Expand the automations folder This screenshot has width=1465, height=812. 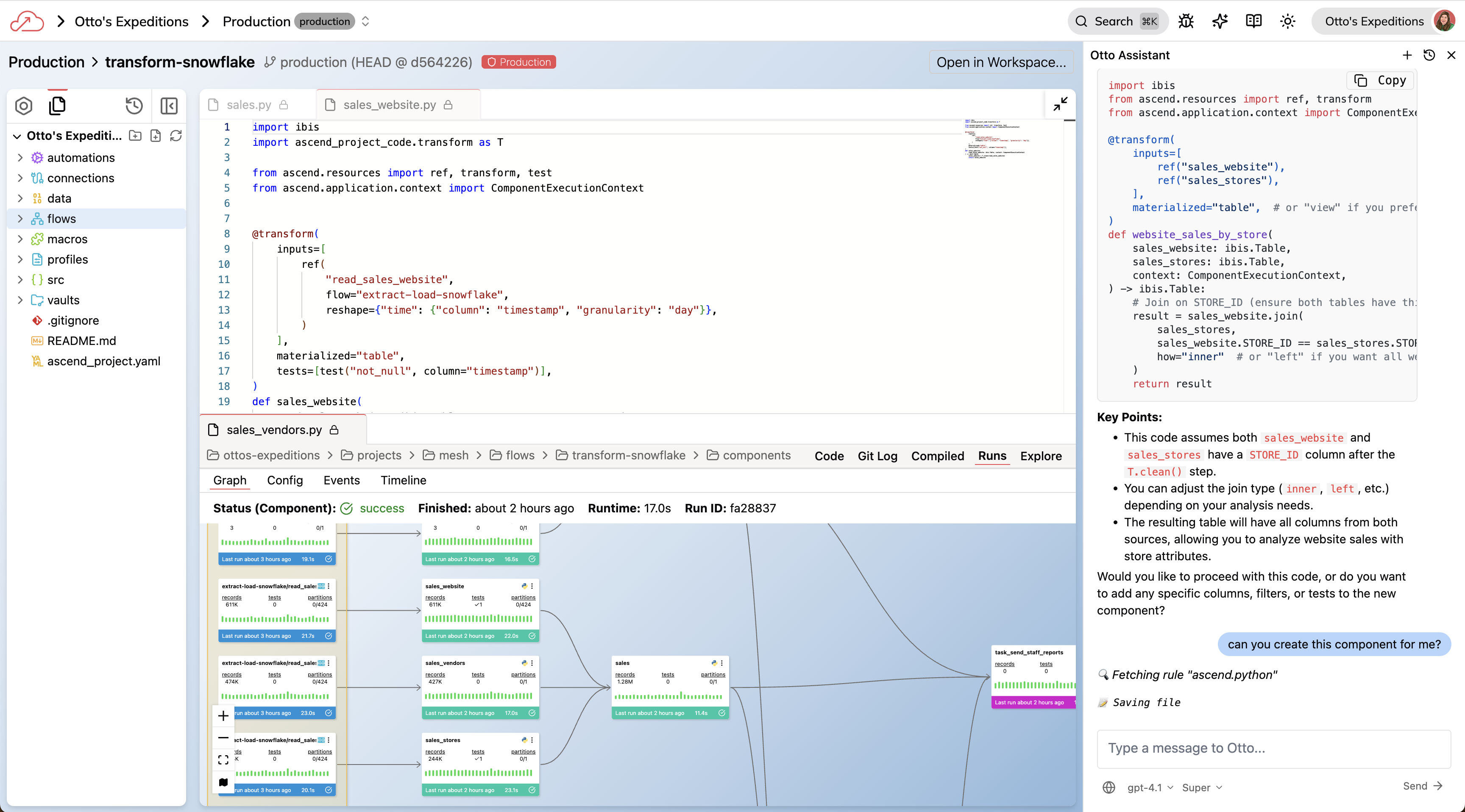coord(20,158)
